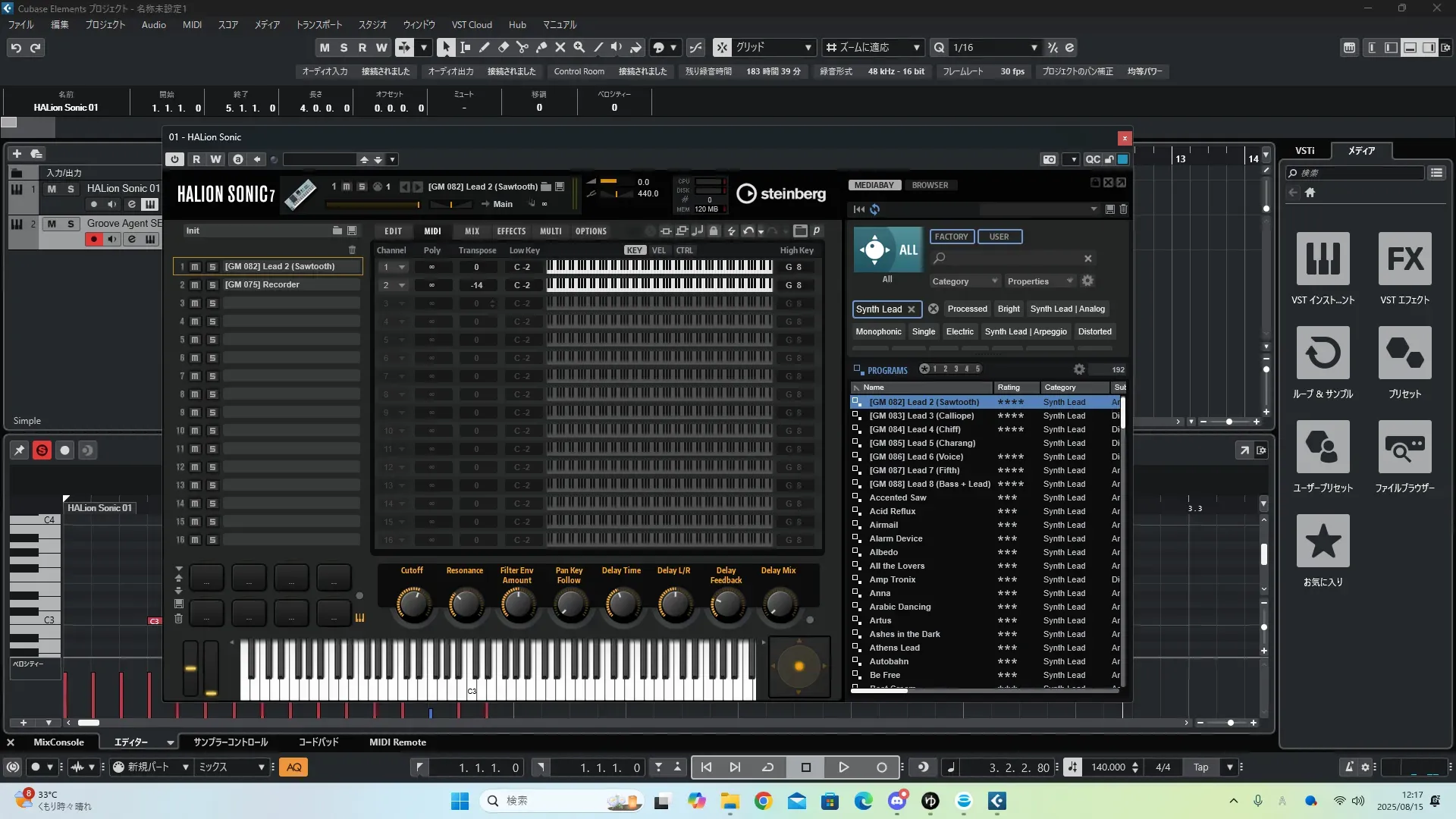Toggle Solo on HALion Sonic 01 track
Image resolution: width=1456 pixels, height=819 pixels.
tap(71, 189)
